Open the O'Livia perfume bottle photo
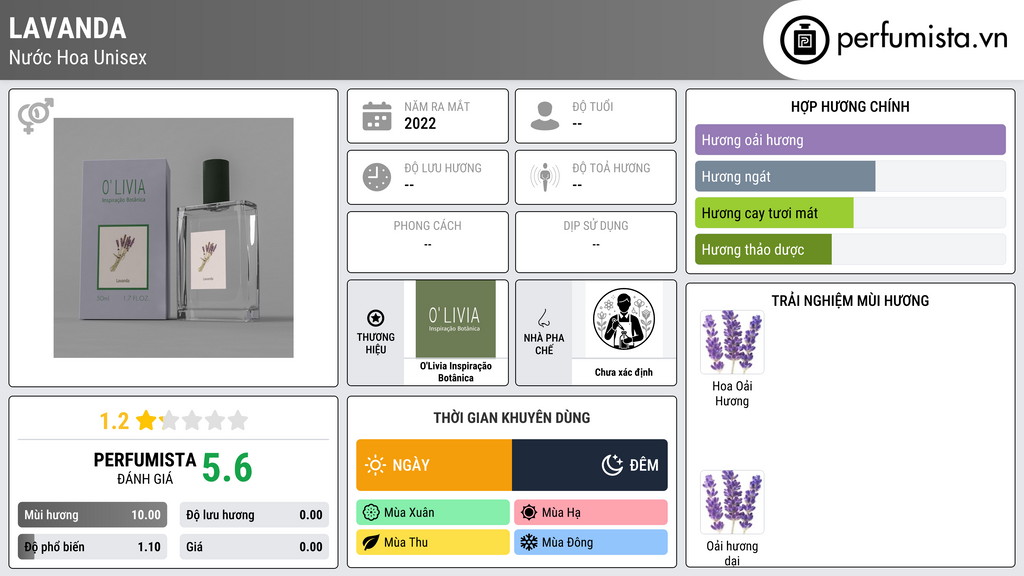1024x576 pixels. 174,238
